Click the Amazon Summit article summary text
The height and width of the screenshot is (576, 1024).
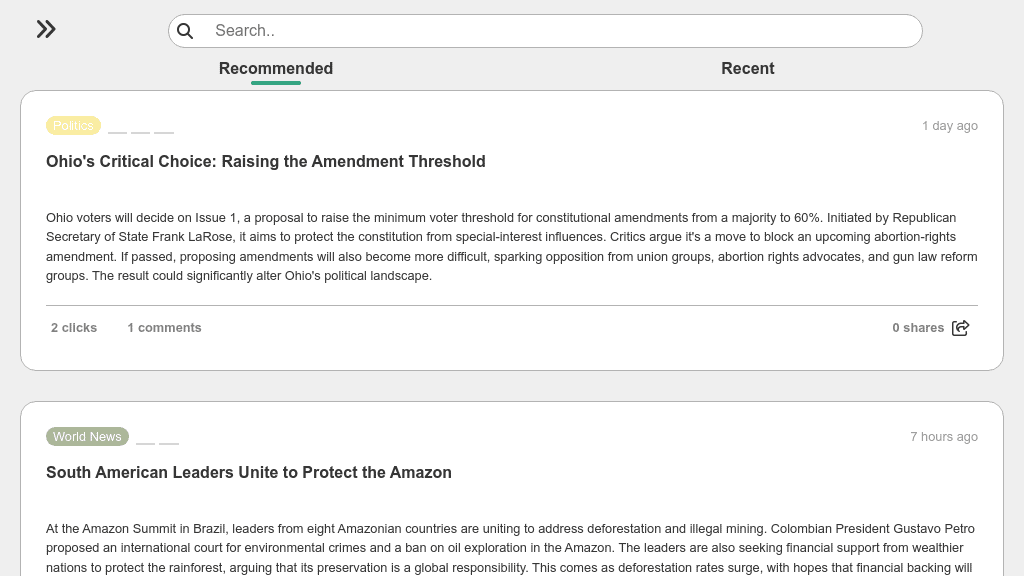tap(511, 548)
